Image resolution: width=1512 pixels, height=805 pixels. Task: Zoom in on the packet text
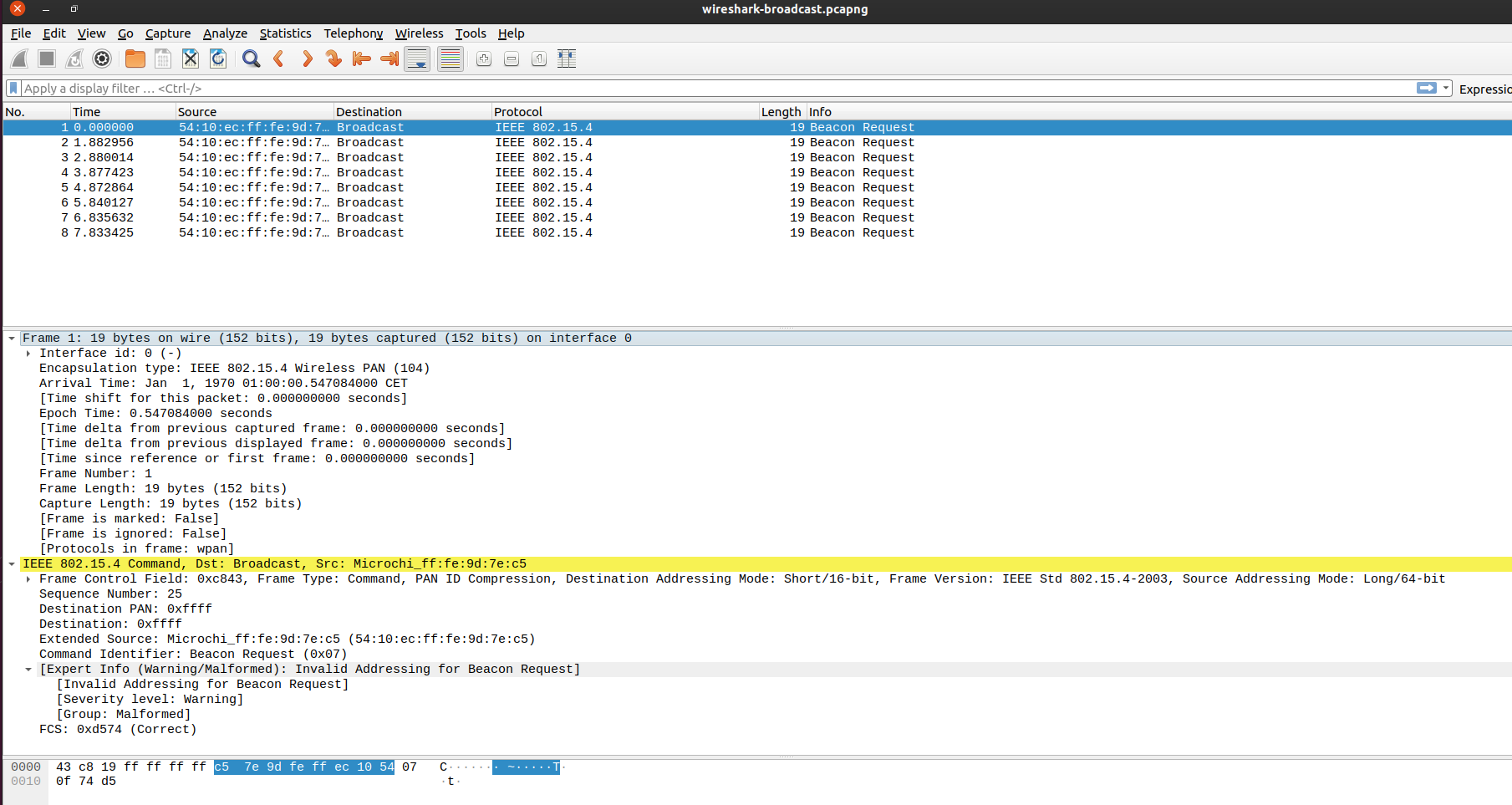pos(484,59)
